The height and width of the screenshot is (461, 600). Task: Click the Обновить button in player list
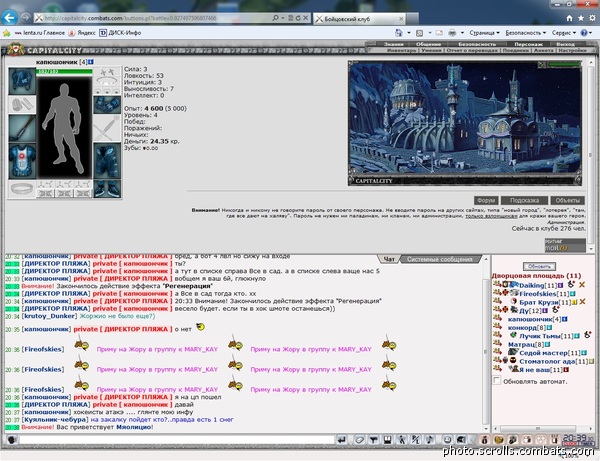pyautogui.click(x=539, y=266)
